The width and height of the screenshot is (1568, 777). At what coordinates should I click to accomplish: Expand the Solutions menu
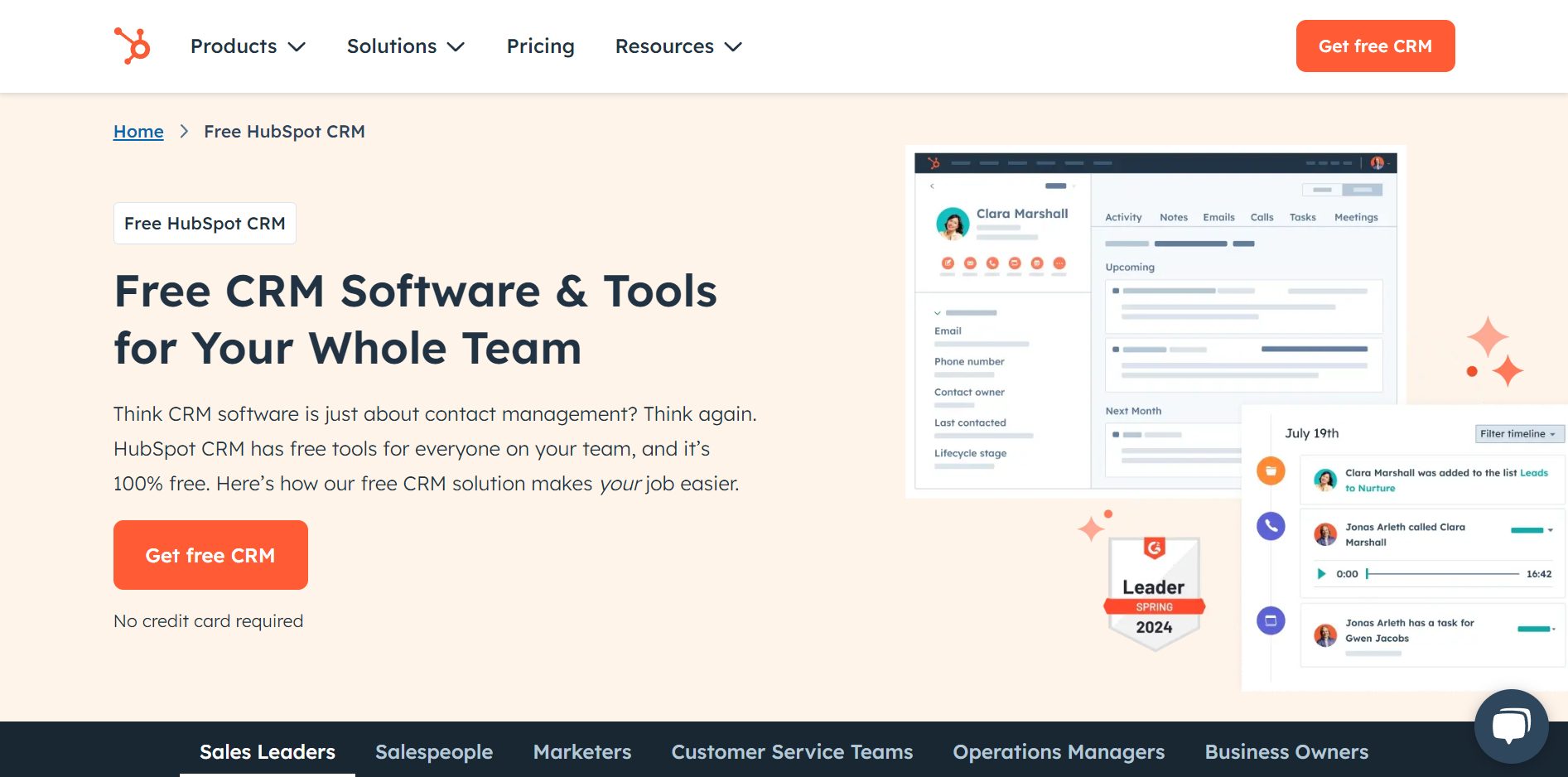(405, 46)
